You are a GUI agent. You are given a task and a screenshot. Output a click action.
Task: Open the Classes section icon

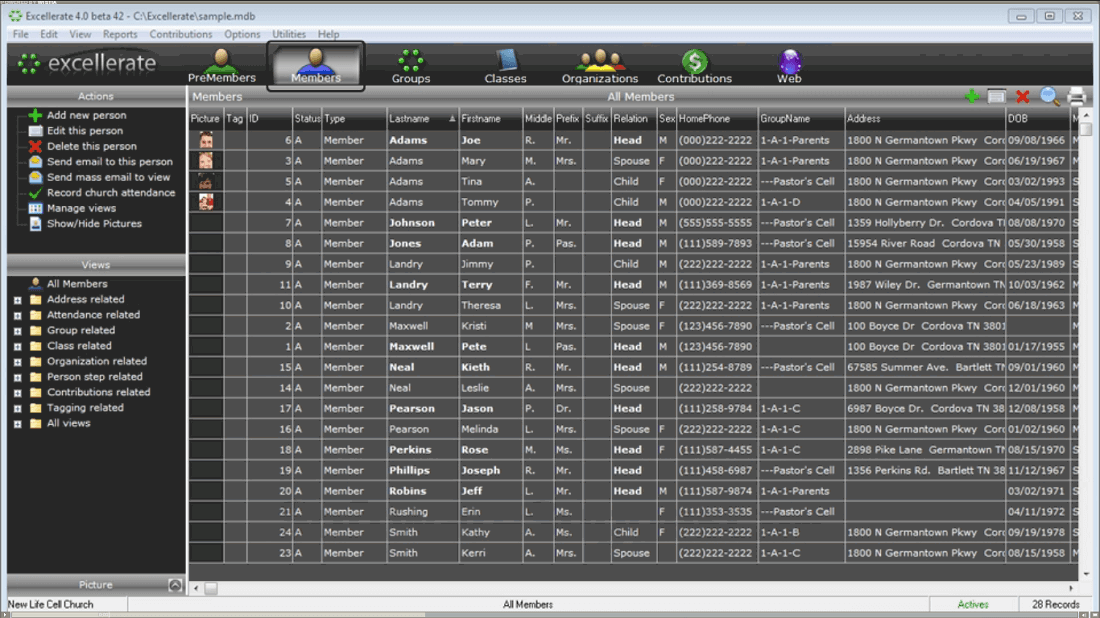coord(505,62)
